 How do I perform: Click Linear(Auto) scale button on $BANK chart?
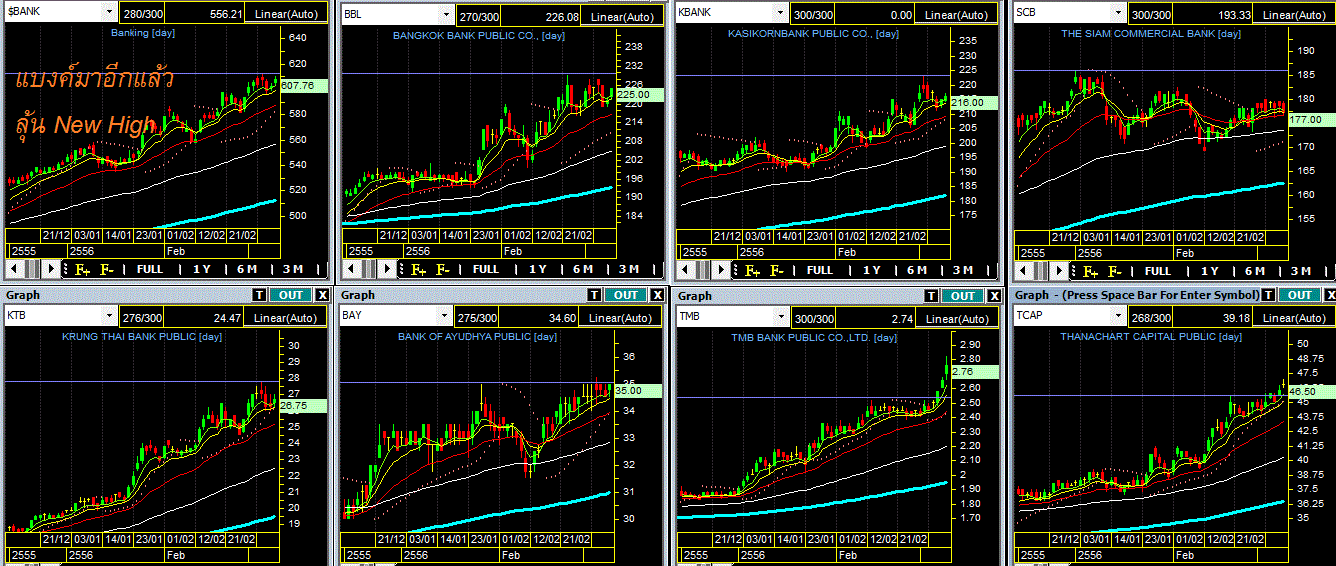click(286, 14)
